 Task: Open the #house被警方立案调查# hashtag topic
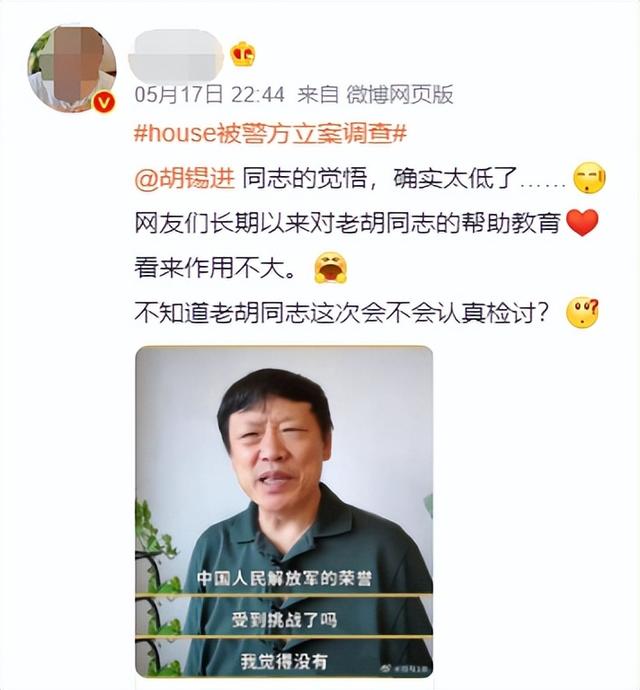click(x=270, y=132)
